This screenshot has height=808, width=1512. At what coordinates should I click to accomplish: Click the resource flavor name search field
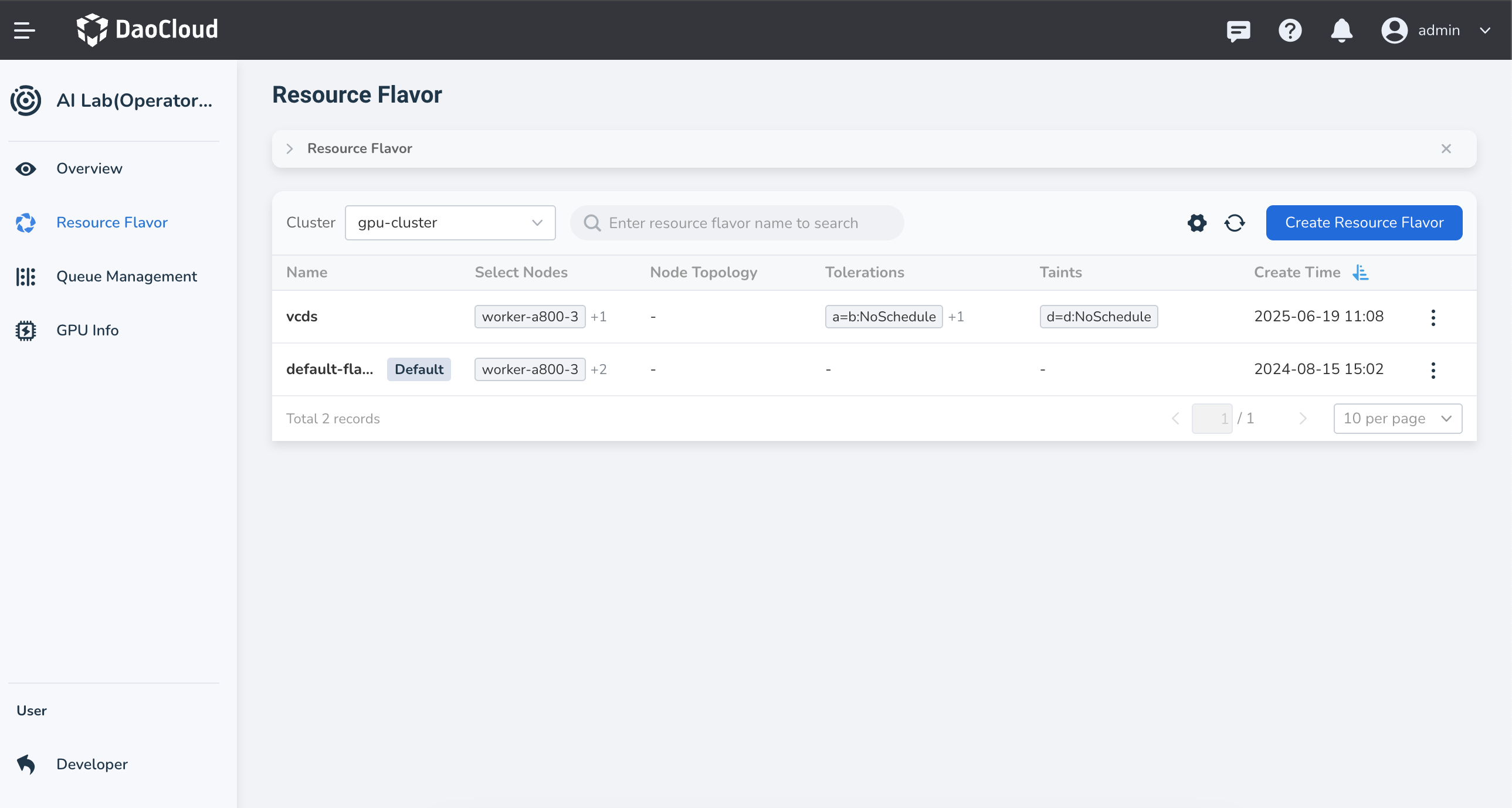(x=737, y=222)
